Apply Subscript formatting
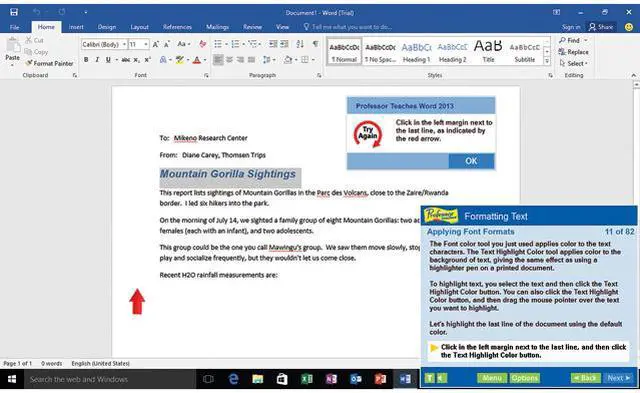 click(137, 60)
